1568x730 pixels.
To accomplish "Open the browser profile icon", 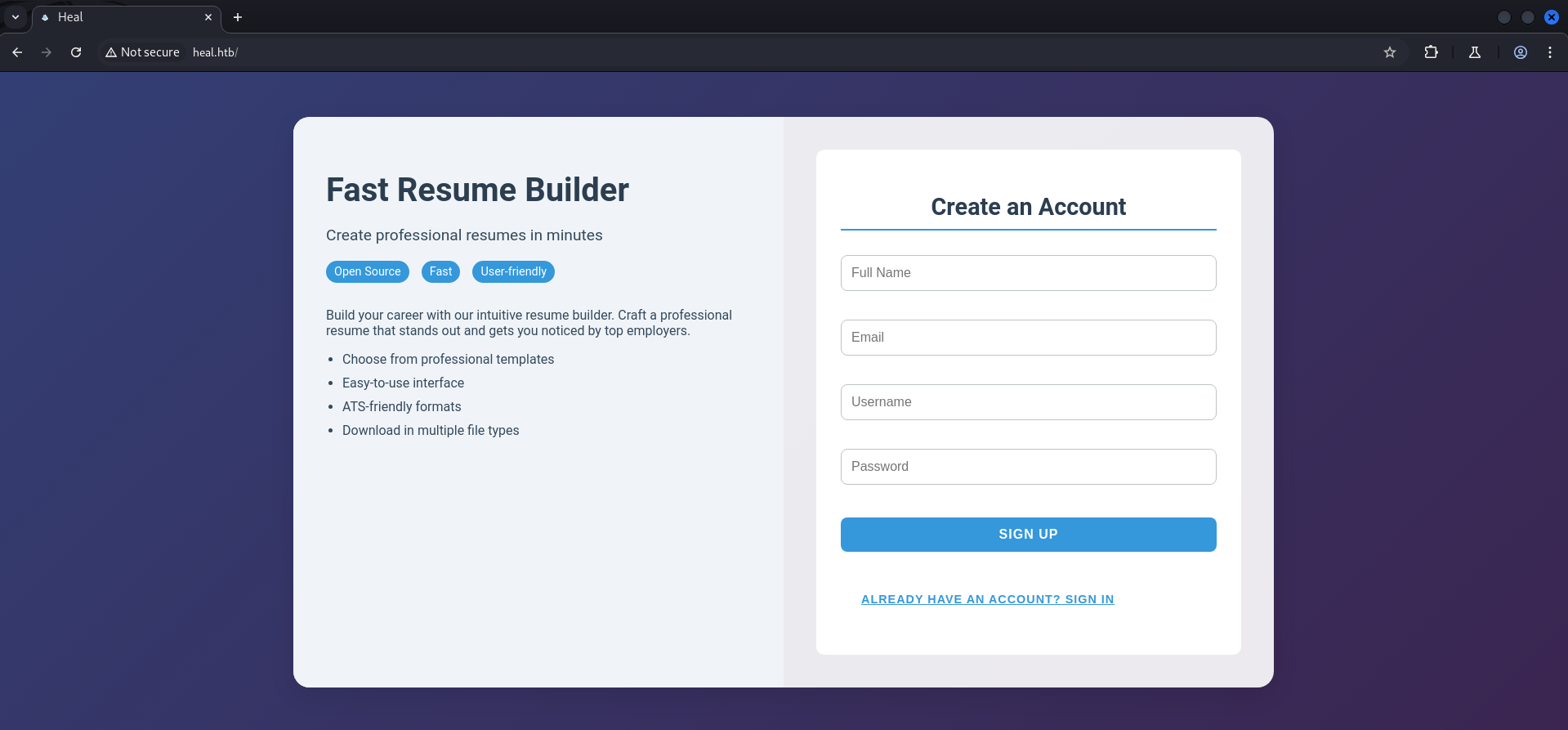I will tap(1521, 52).
